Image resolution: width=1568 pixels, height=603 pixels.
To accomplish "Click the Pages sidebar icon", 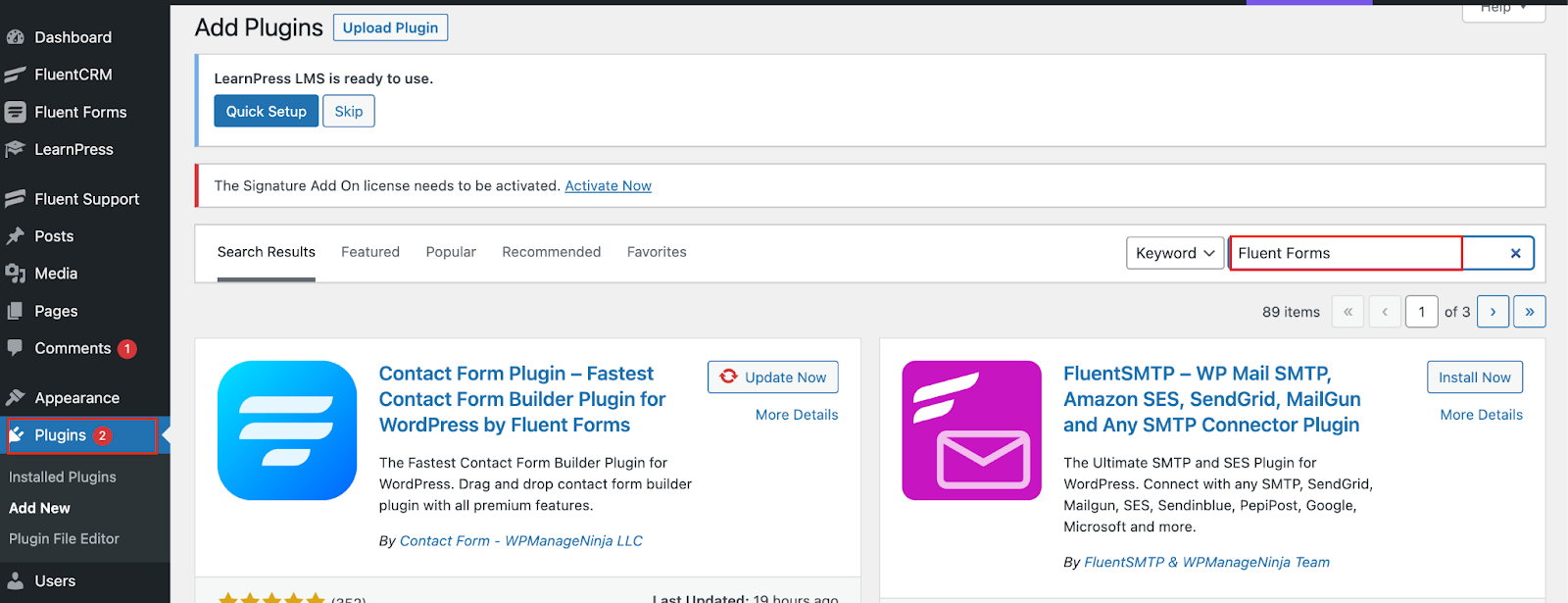I will pos(15,311).
